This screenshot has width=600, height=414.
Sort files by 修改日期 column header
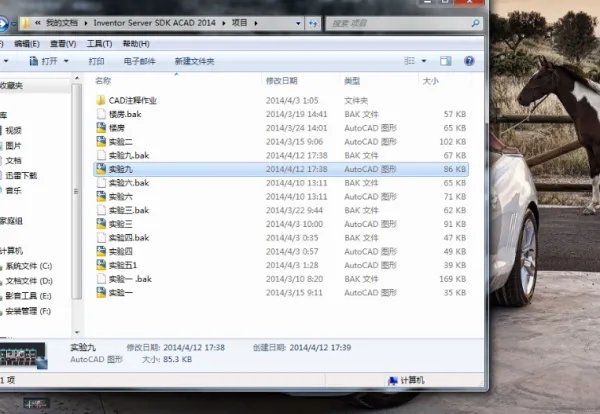(x=280, y=80)
